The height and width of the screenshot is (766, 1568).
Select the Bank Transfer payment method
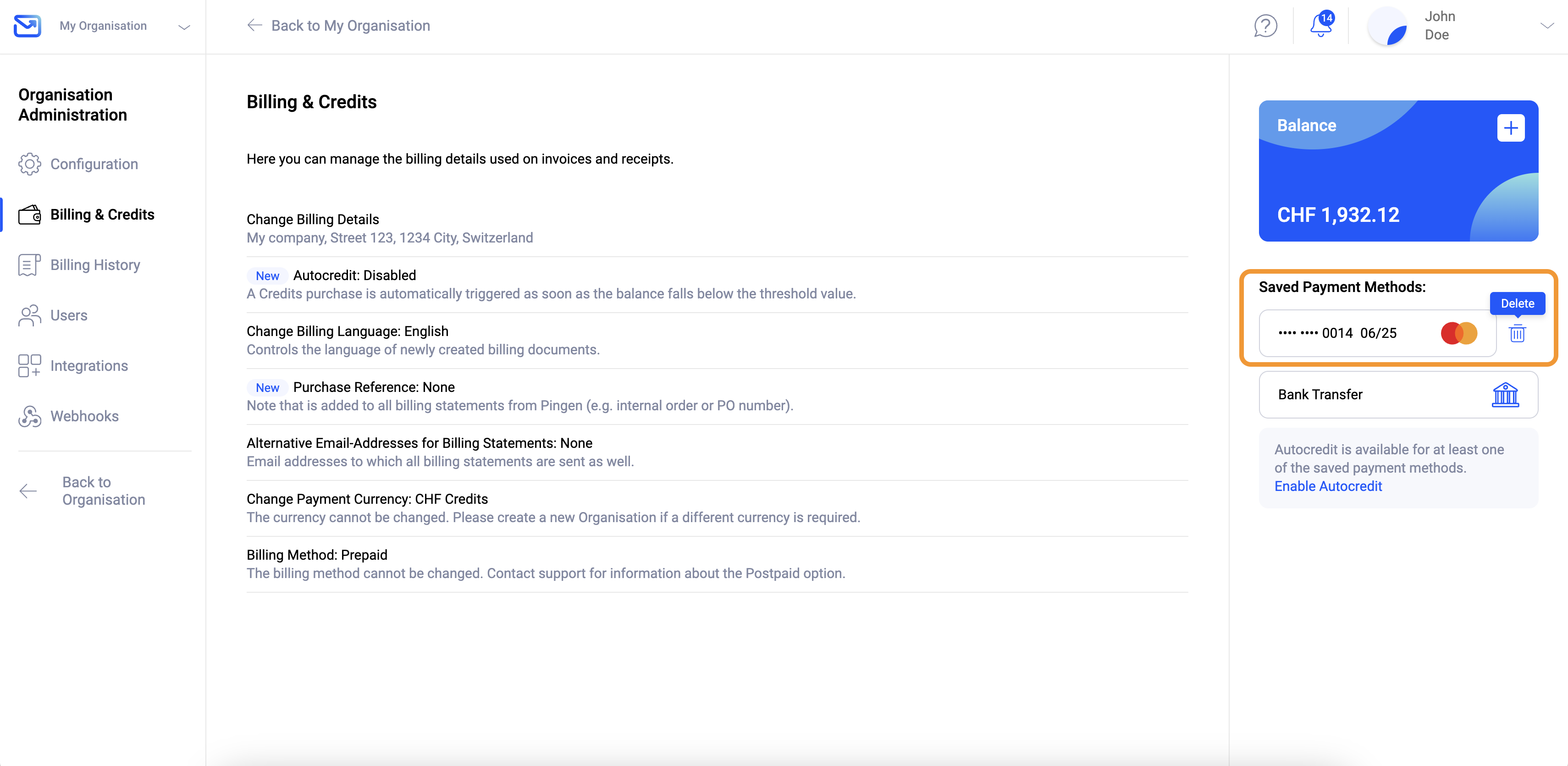(1398, 395)
